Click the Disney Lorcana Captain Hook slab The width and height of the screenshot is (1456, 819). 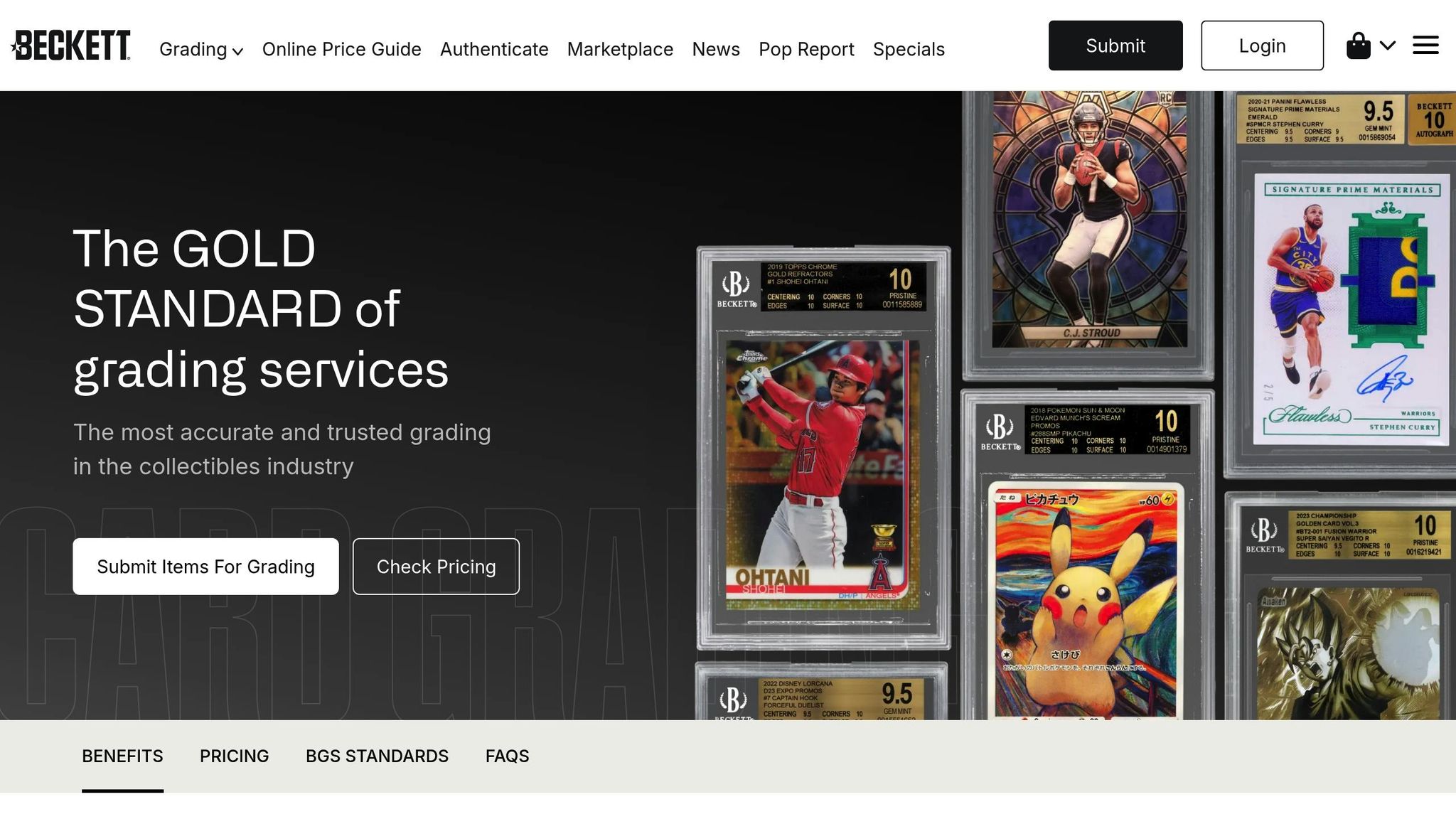click(x=821, y=691)
